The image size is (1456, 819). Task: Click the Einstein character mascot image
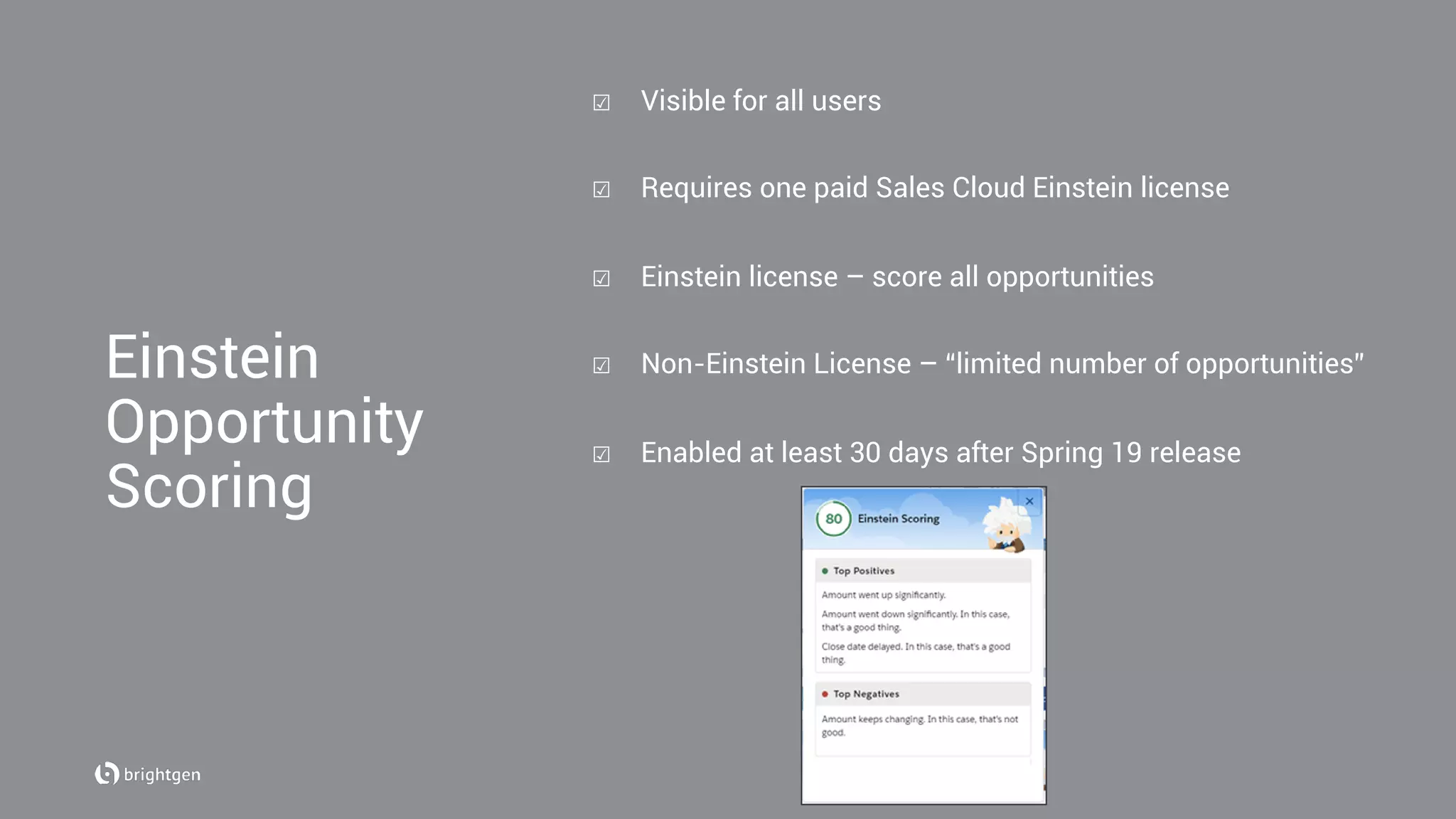coord(1005,525)
